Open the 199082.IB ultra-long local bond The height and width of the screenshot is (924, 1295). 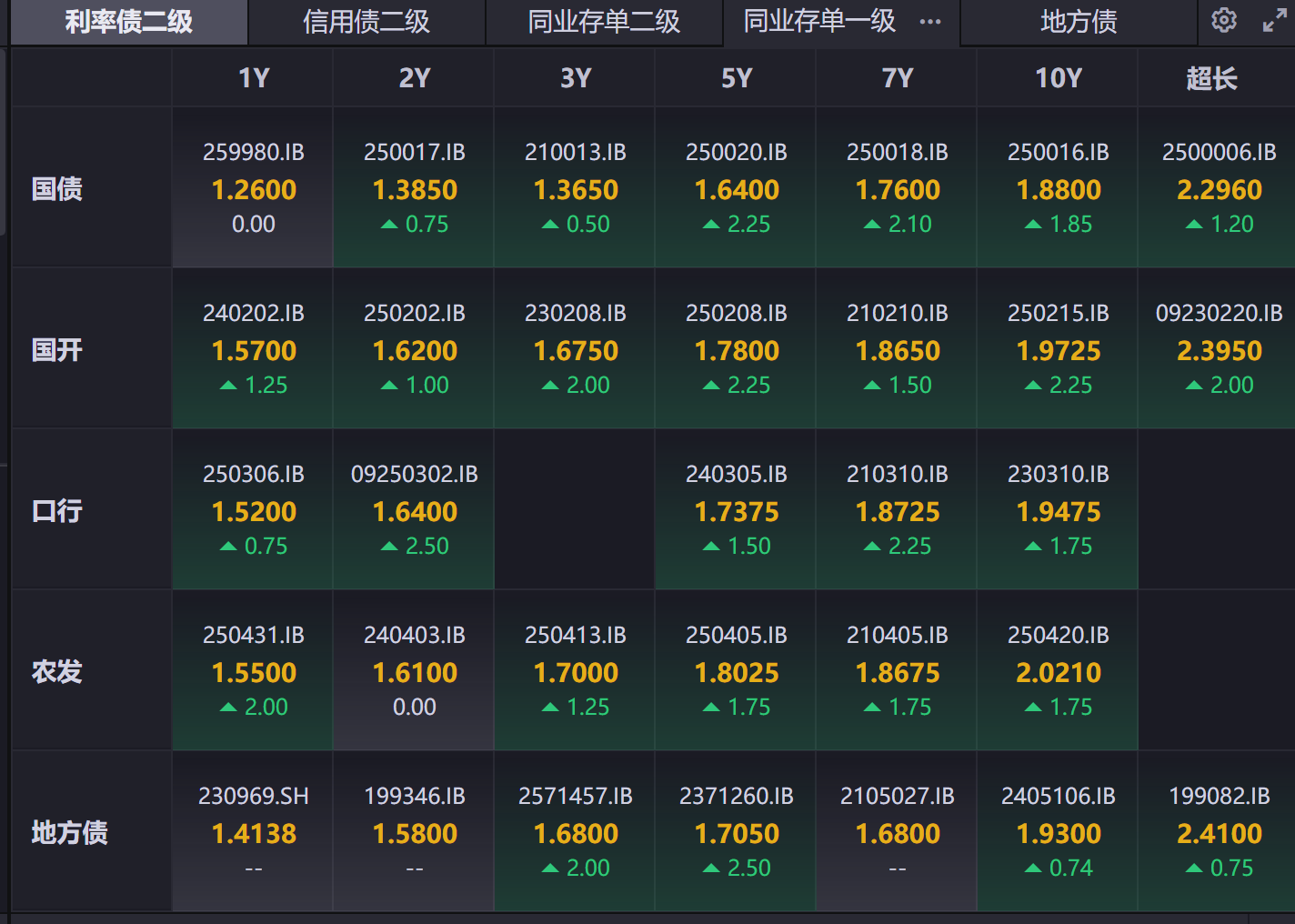point(1219,831)
